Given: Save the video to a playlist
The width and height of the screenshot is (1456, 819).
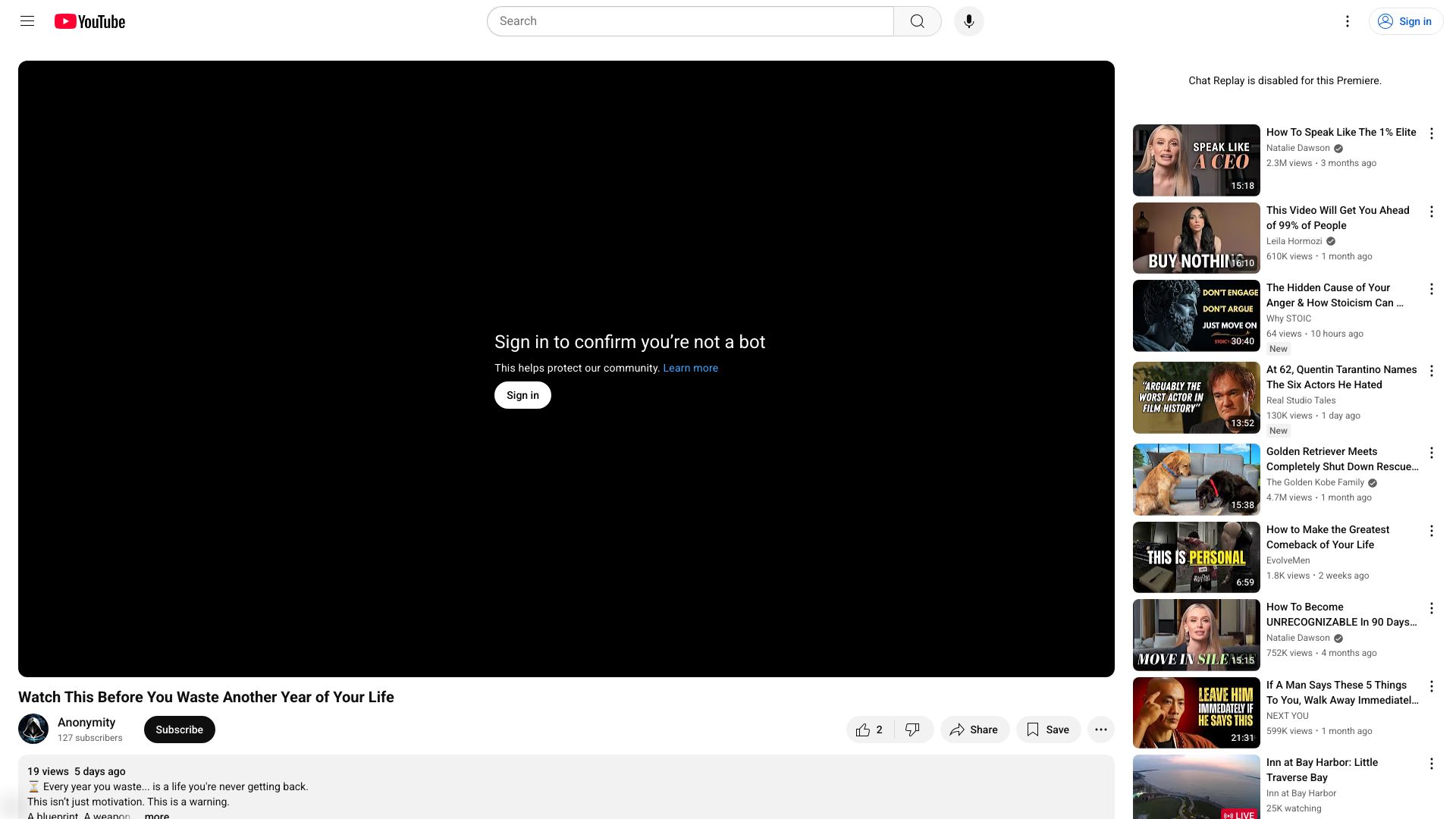Looking at the screenshot, I should tap(1048, 730).
